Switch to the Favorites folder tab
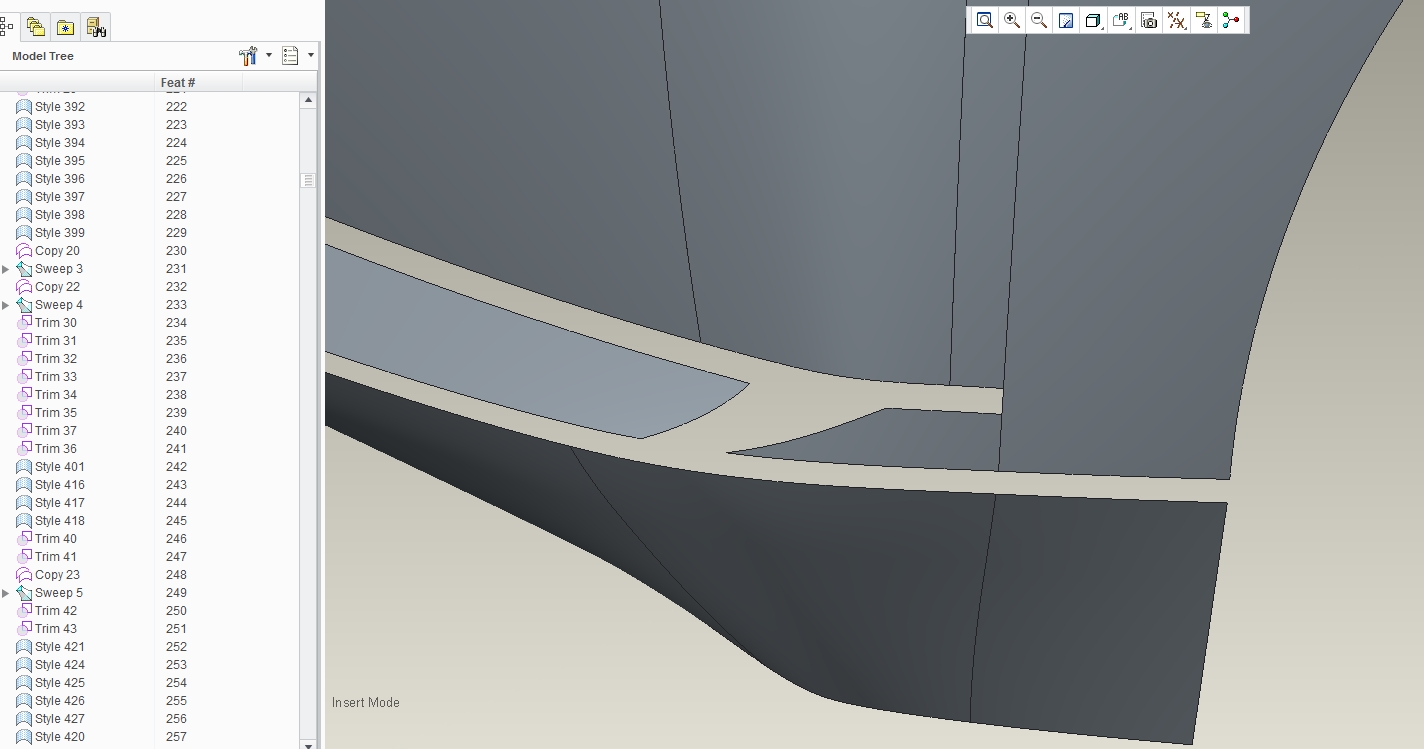This screenshot has height=749, width=1424. pyautogui.click(x=65, y=27)
